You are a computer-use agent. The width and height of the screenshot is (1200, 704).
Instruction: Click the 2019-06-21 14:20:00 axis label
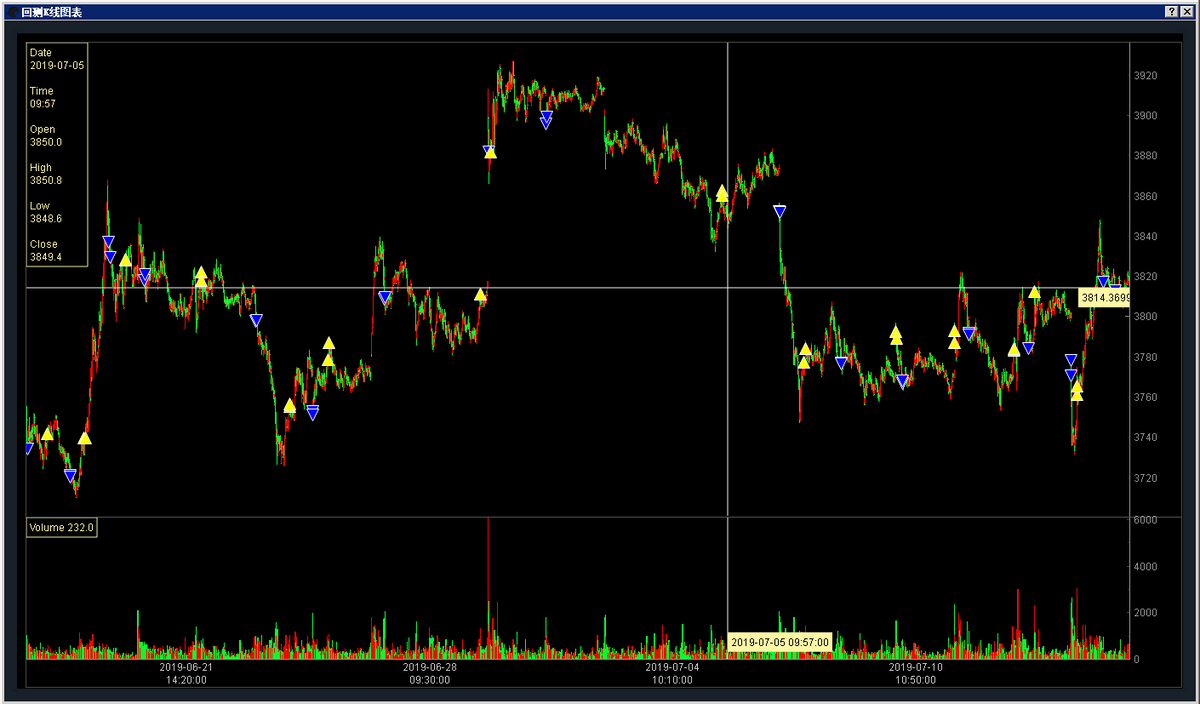[x=186, y=673]
